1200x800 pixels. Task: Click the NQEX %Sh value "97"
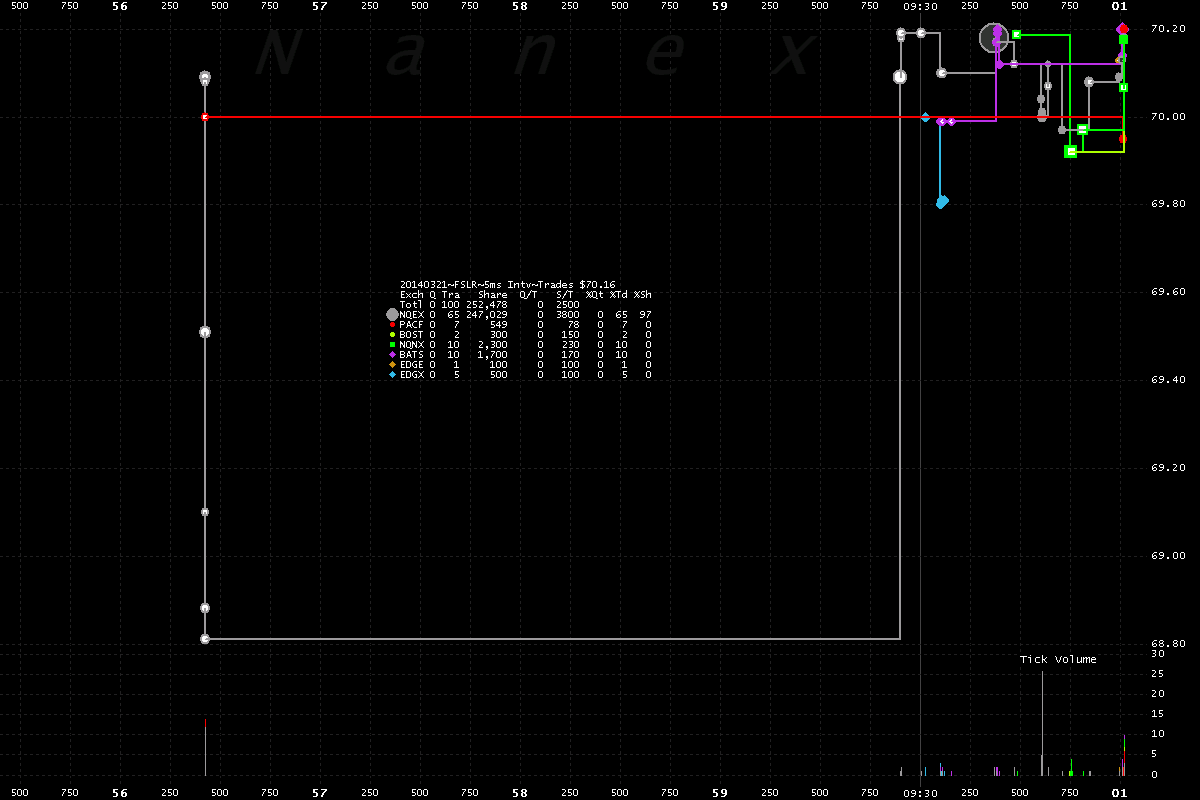coord(646,315)
